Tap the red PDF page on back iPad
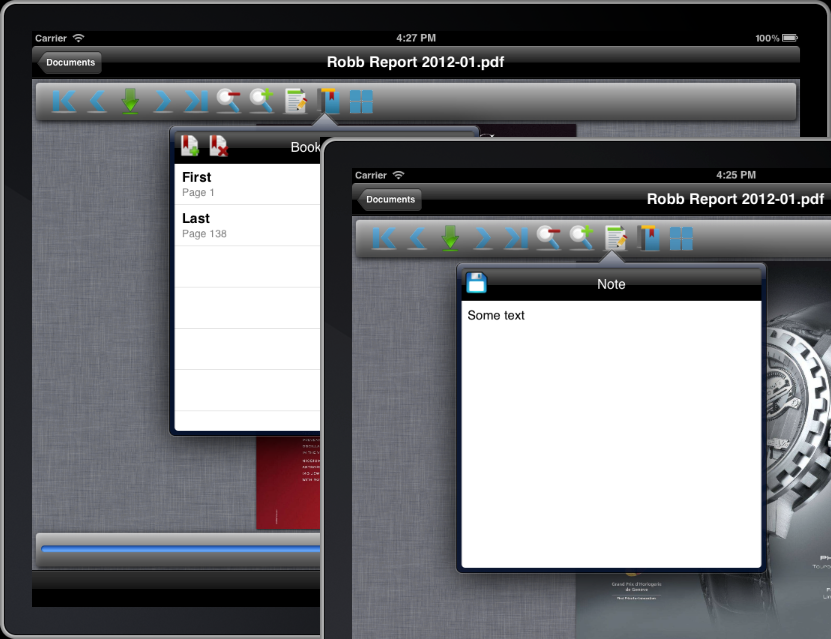 coord(288,483)
